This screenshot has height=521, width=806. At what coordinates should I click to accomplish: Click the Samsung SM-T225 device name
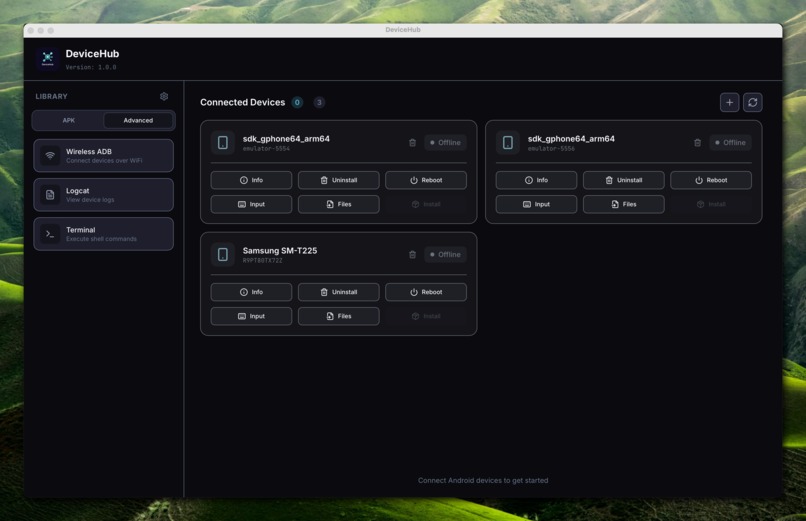tap(280, 251)
